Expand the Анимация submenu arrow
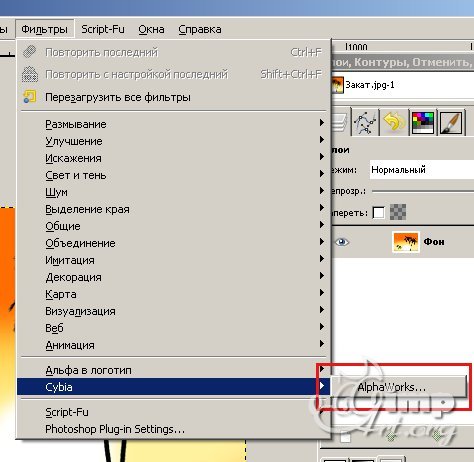The width and height of the screenshot is (474, 462). click(x=322, y=344)
